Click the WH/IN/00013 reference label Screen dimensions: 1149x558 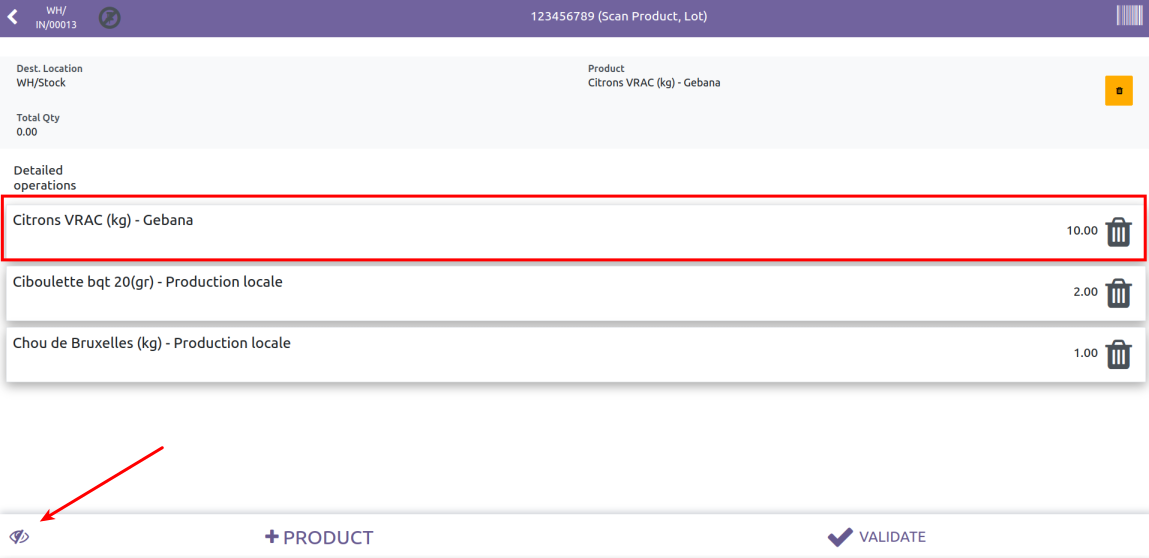pyautogui.click(x=56, y=18)
